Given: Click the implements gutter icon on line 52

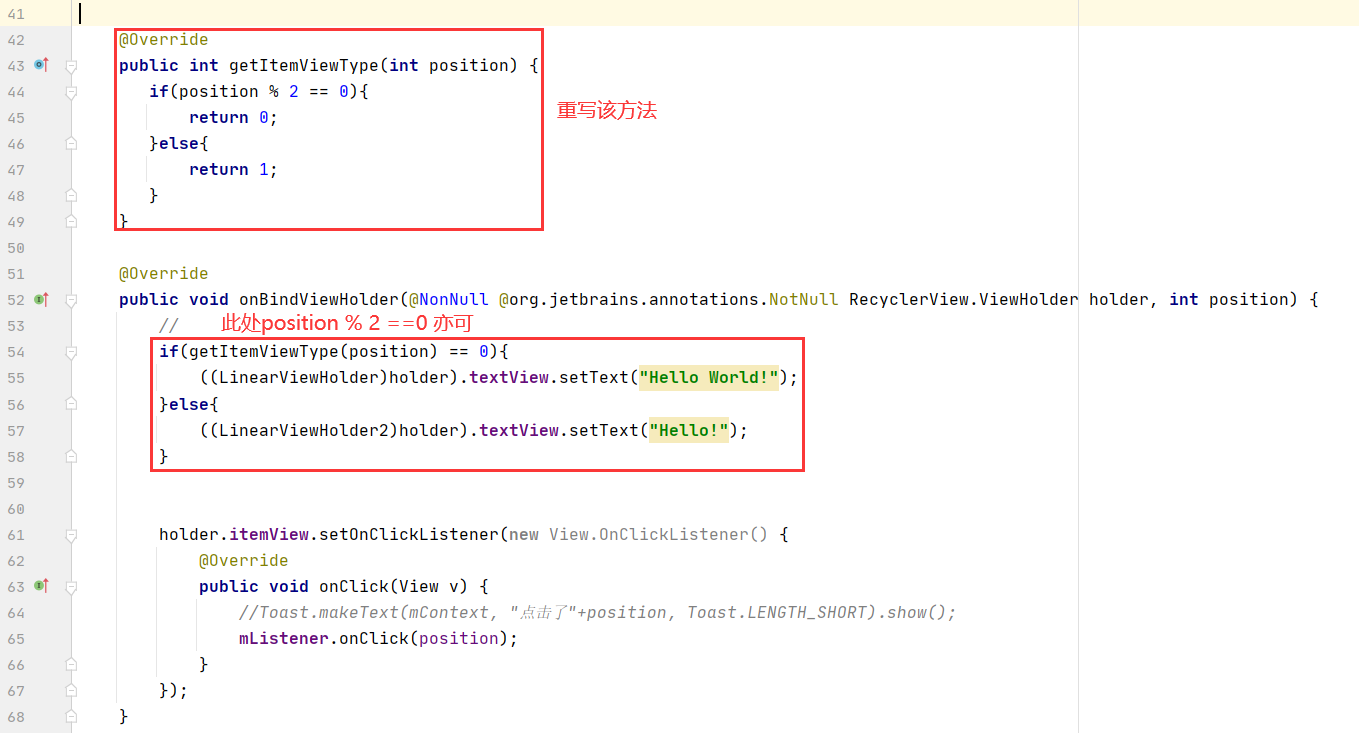Looking at the screenshot, I should (x=41, y=299).
